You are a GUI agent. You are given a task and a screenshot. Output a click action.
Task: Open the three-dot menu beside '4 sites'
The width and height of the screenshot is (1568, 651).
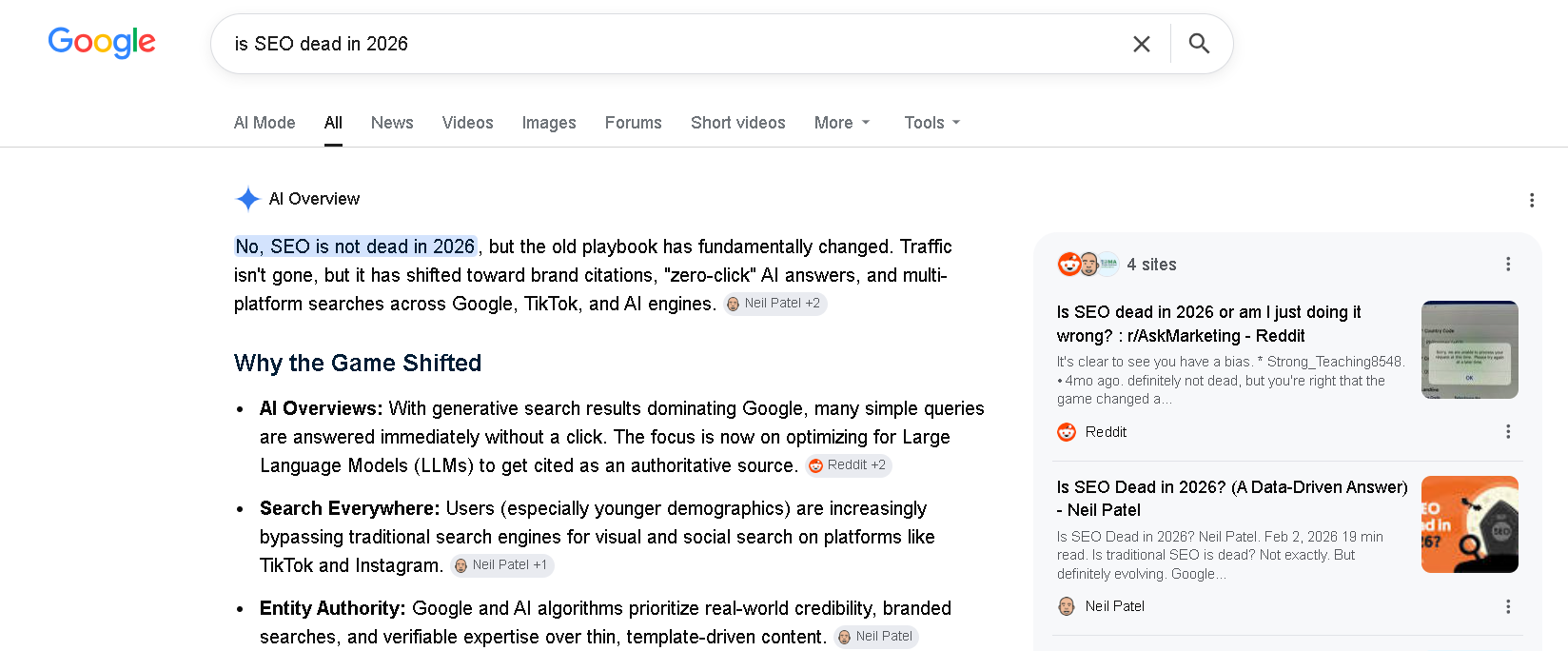[x=1508, y=264]
